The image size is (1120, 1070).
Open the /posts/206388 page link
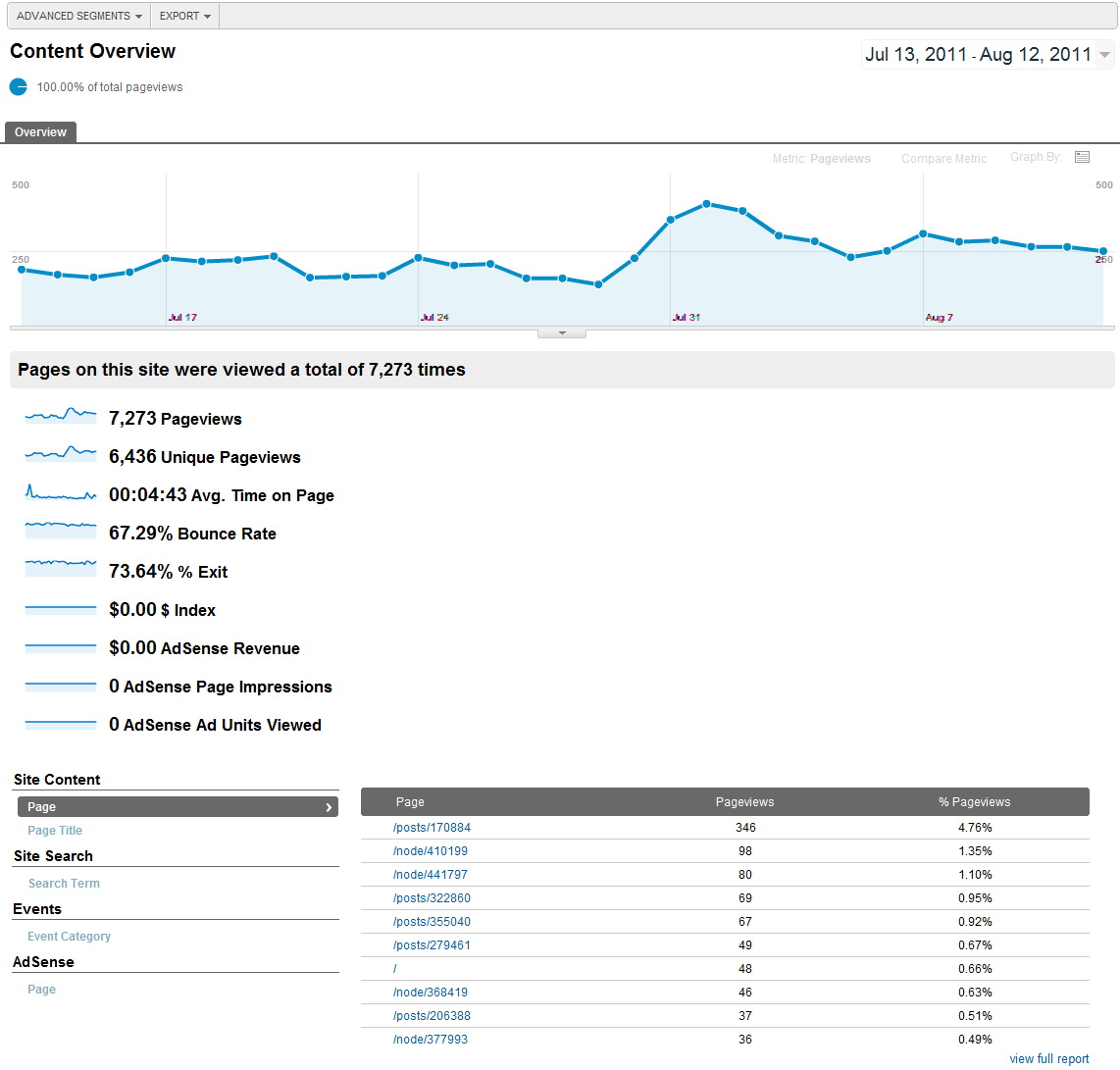tap(432, 1016)
